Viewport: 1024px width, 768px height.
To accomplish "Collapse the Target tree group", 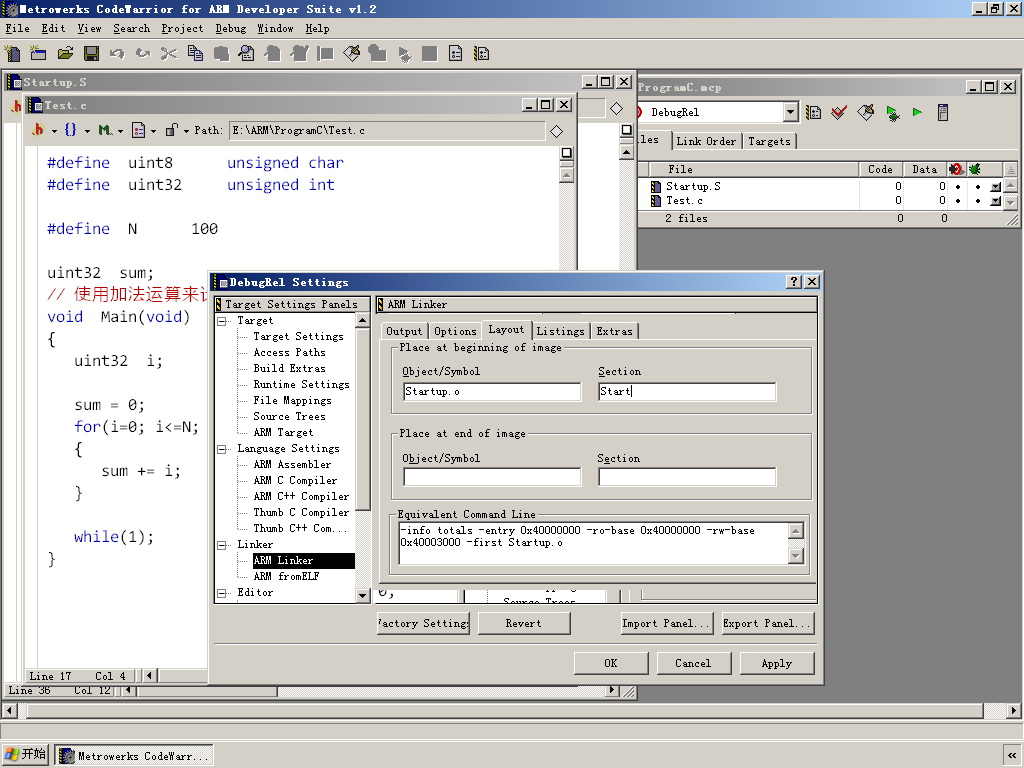I will pos(222,321).
